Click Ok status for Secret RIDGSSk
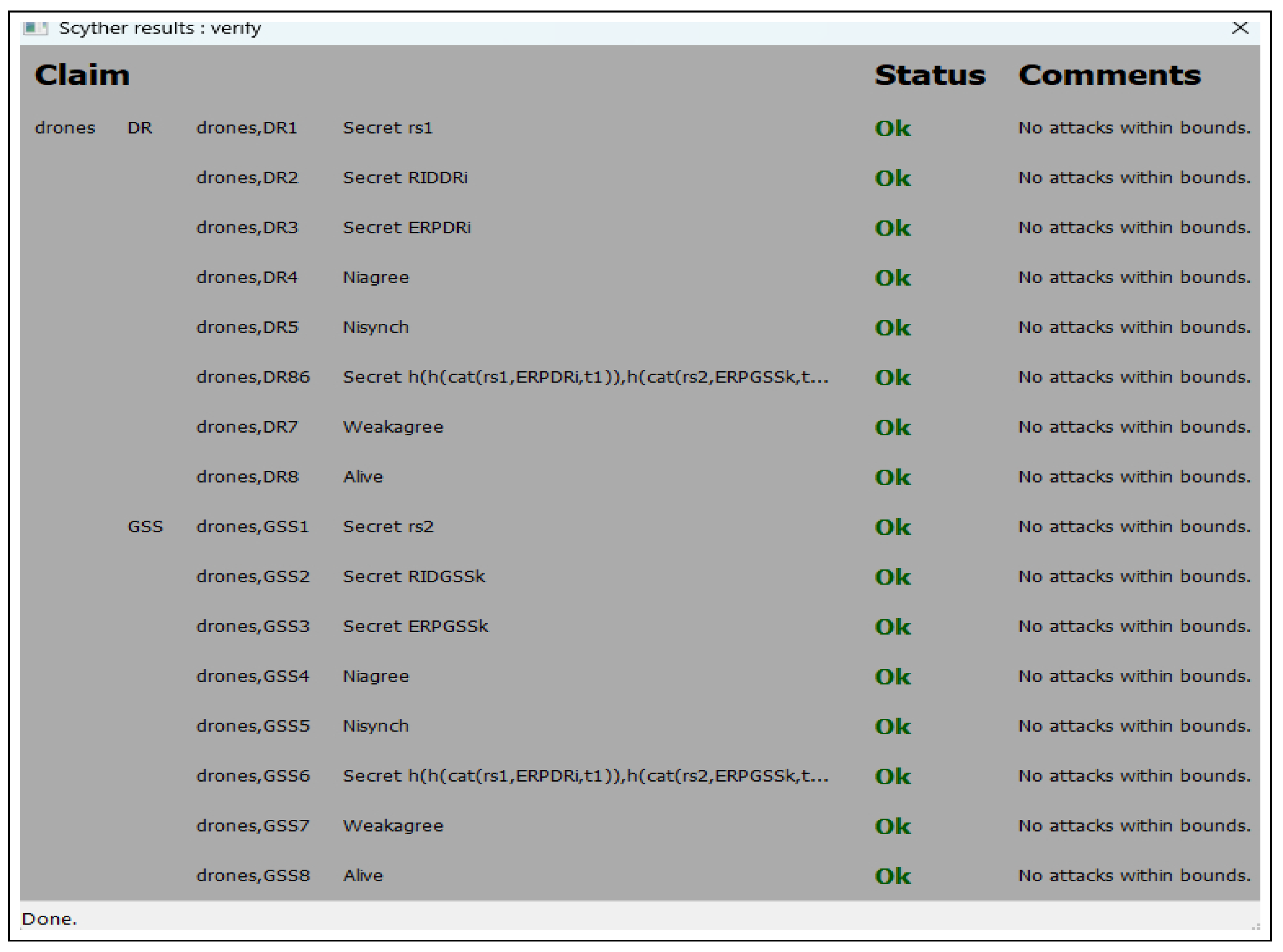The height and width of the screenshot is (952, 1283). (892, 577)
